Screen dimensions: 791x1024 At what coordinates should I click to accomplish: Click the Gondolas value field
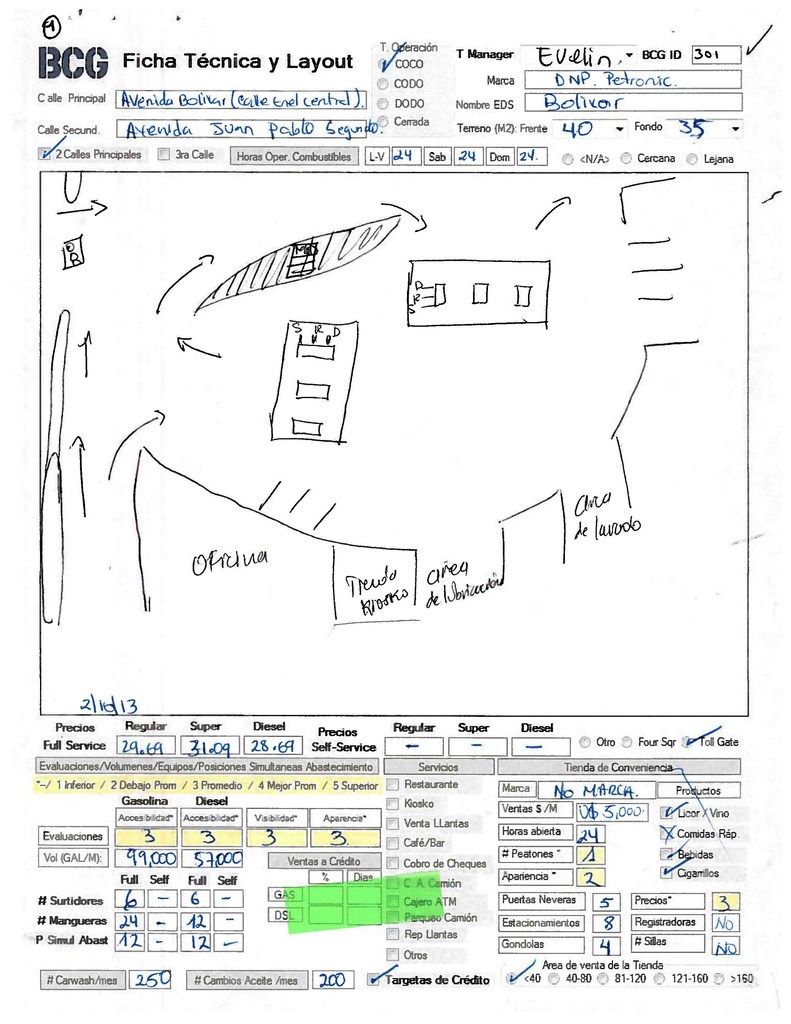(x=605, y=946)
